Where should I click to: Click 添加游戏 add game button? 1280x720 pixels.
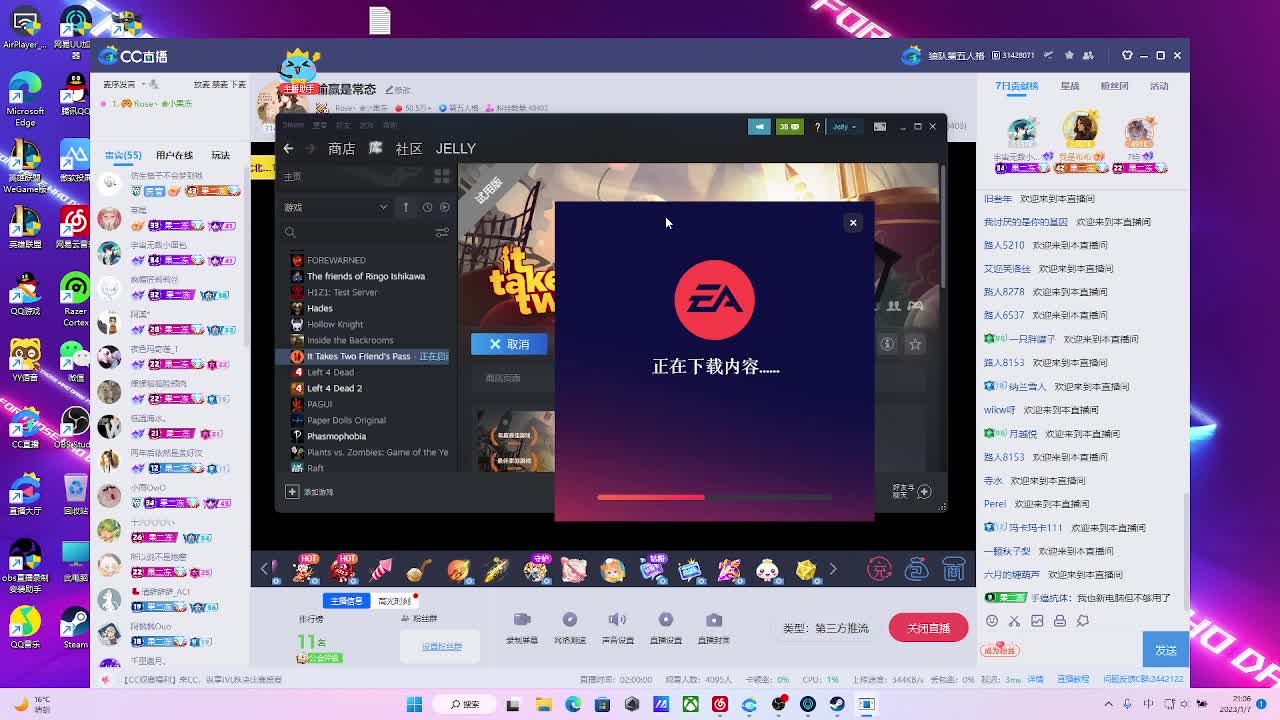click(310, 492)
